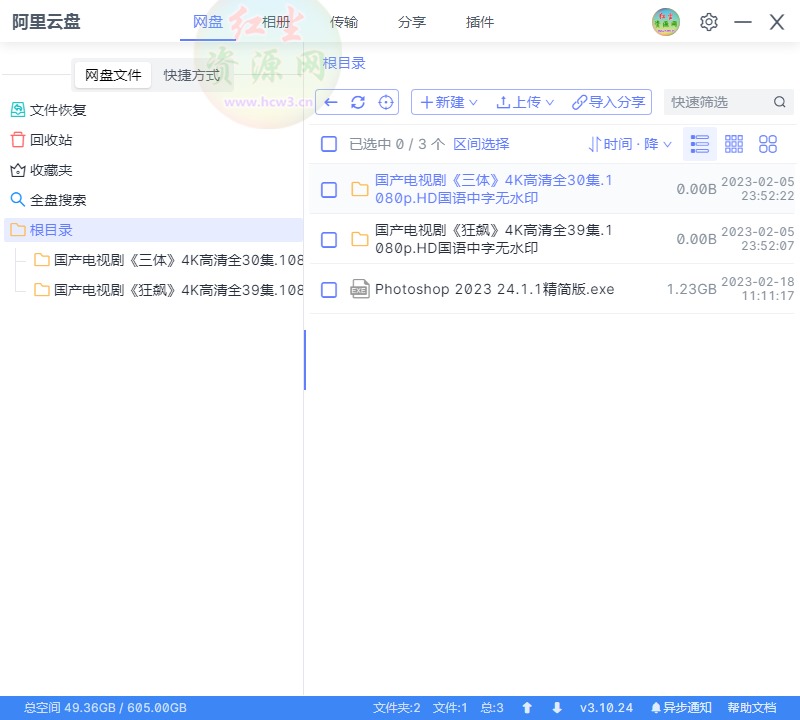Click version v3.10.24 in status bar
The height and width of the screenshot is (720, 800).
[x=606, y=708]
